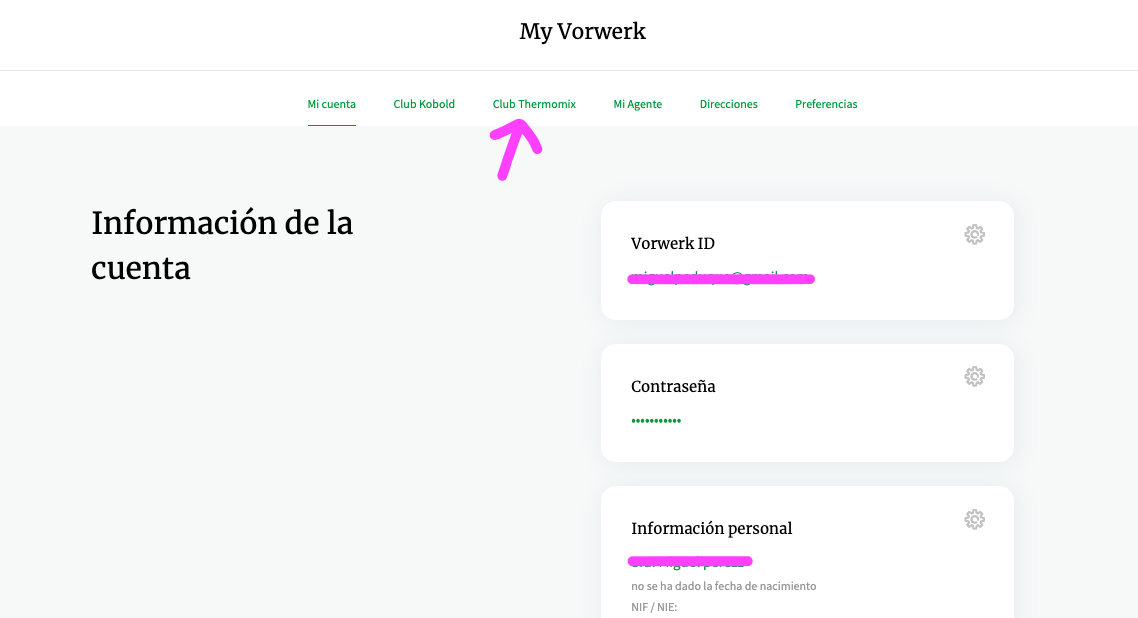The height and width of the screenshot is (618, 1138).
Task: Switch to the Club Kobold tab
Action: tap(424, 104)
